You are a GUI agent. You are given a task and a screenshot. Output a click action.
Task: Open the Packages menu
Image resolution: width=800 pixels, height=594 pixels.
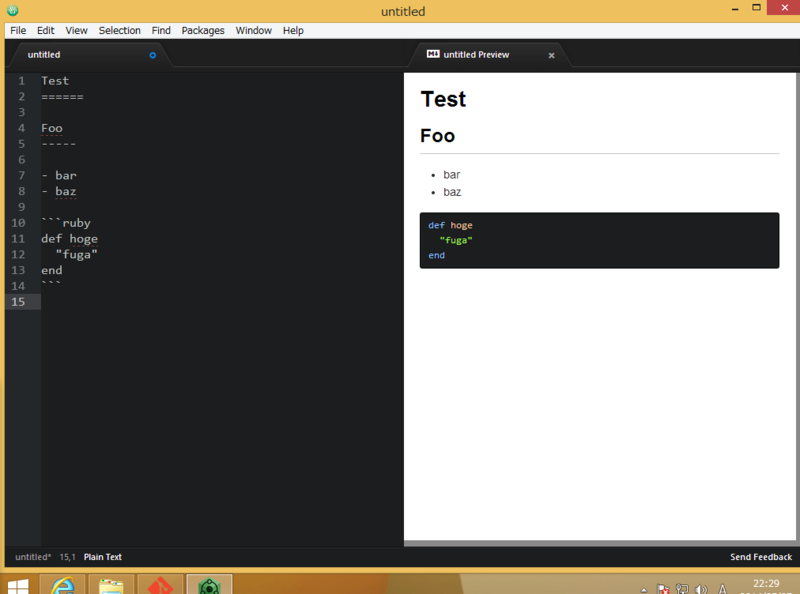point(203,31)
